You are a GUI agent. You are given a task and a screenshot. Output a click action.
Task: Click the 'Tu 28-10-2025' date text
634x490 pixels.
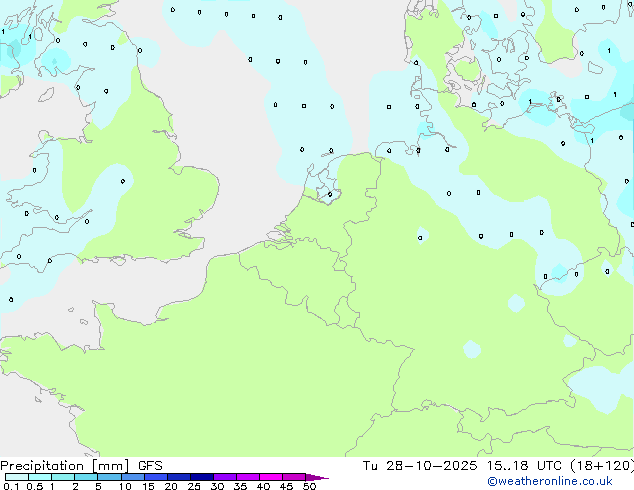(420, 466)
